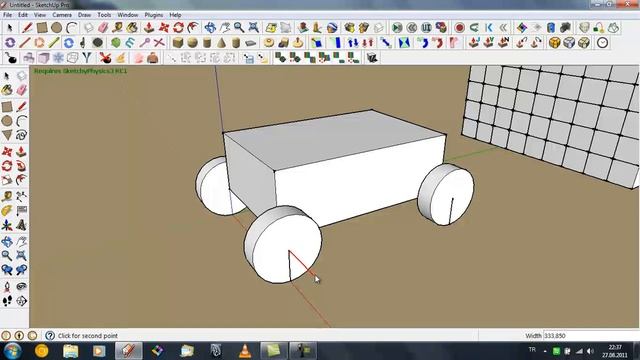Select the Axes tool in left toolbar
Screen dimensions: 640x360
tap(7, 225)
